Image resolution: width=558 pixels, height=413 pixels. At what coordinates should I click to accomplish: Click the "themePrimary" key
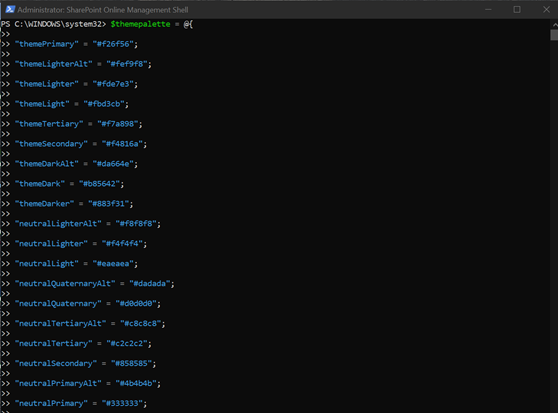[x=46, y=44]
